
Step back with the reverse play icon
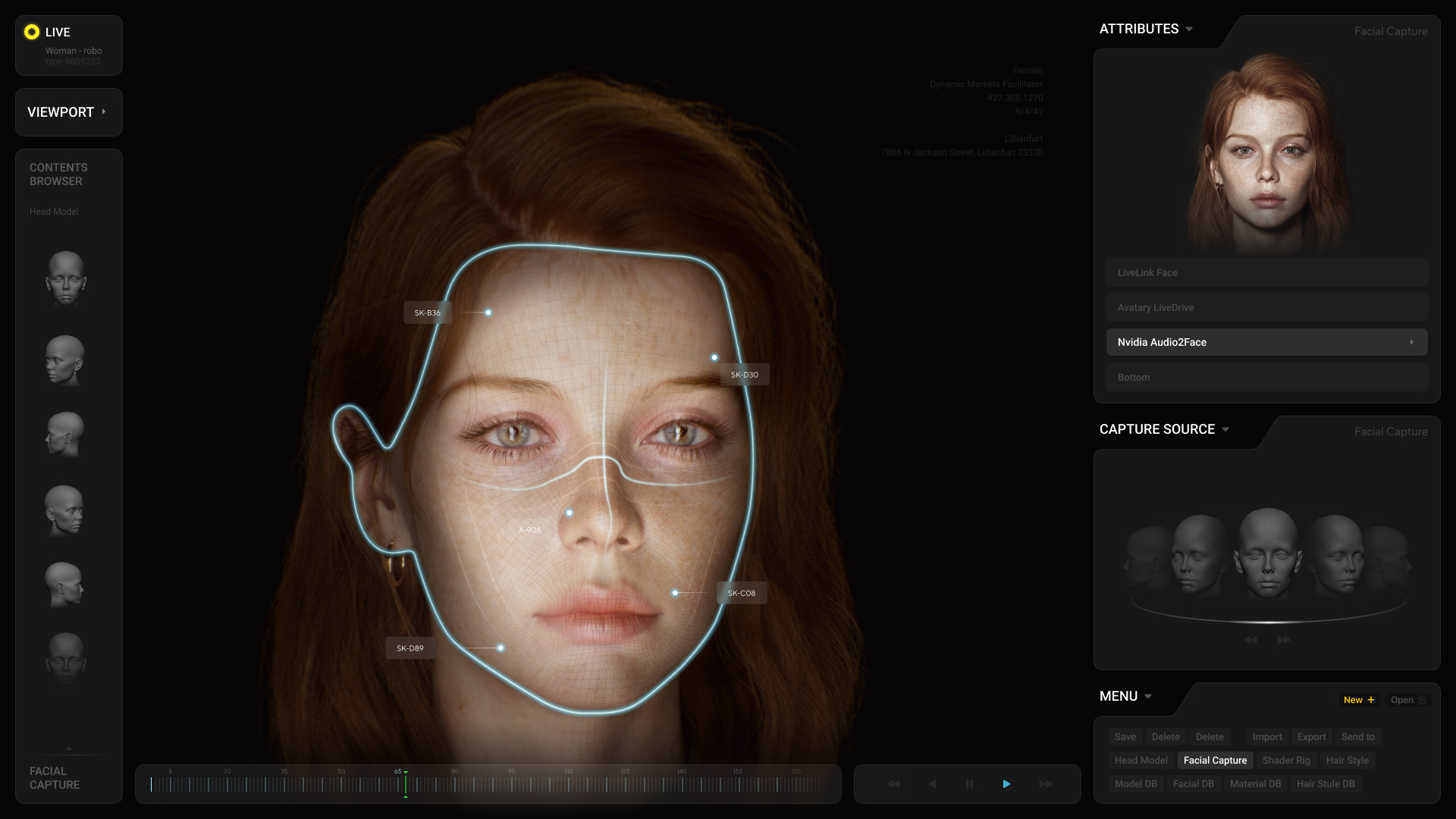[932, 784]
